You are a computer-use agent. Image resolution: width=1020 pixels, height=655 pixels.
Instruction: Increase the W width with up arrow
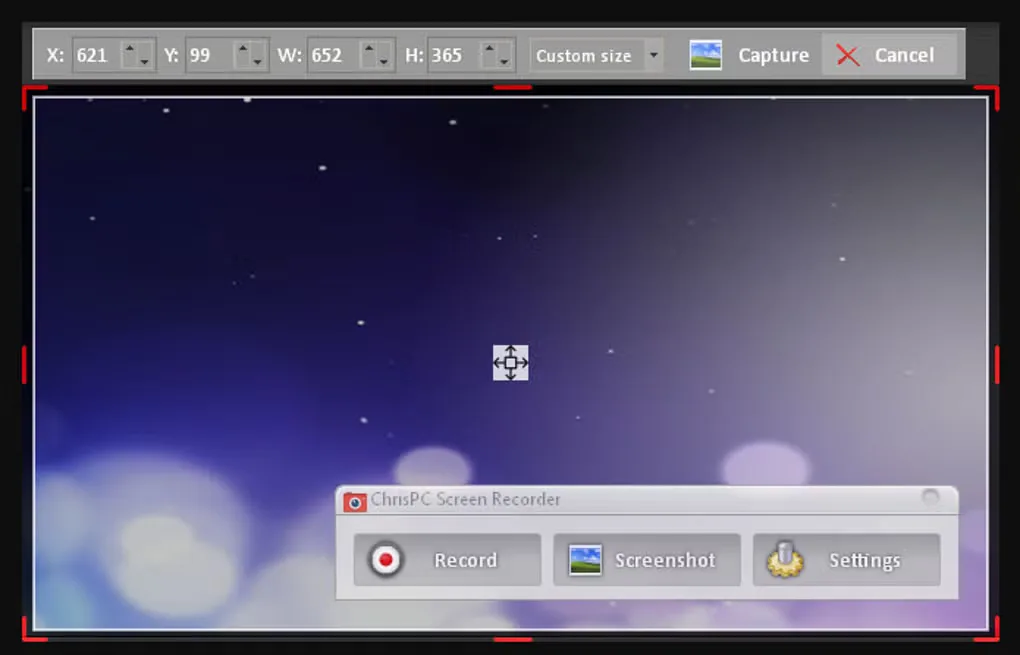pyautogui.click(x=369, y=48)
